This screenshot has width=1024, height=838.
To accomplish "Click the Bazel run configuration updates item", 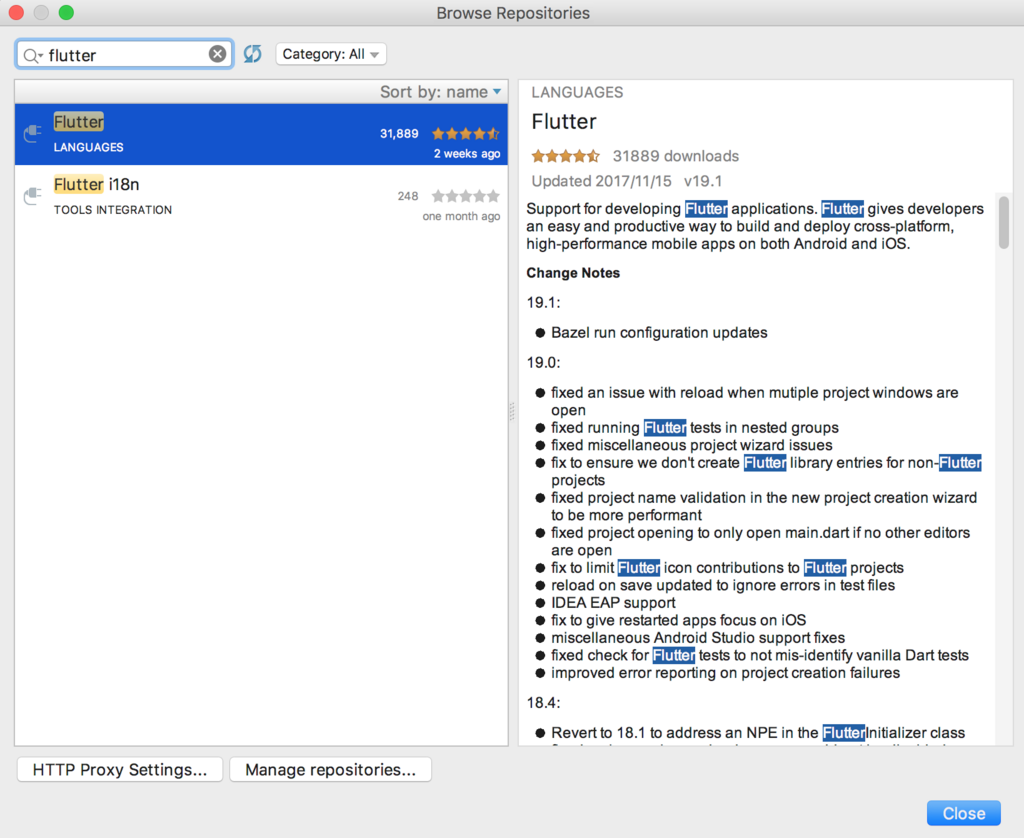I will (659, 332).
